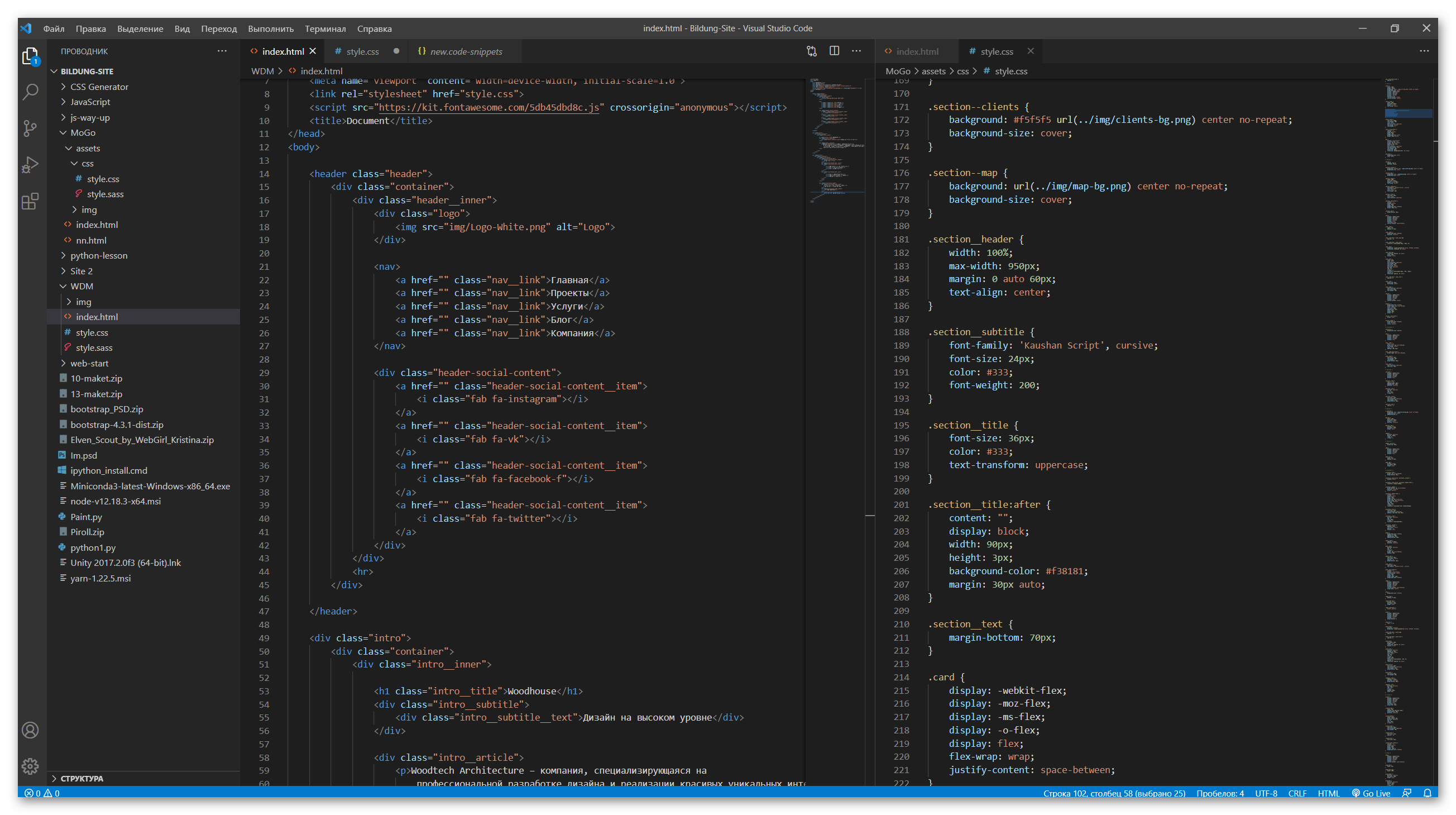Open 10-maket.zip file
Image resolution: width=1456 pixels, height=815 pixels.
coord(96,378)
